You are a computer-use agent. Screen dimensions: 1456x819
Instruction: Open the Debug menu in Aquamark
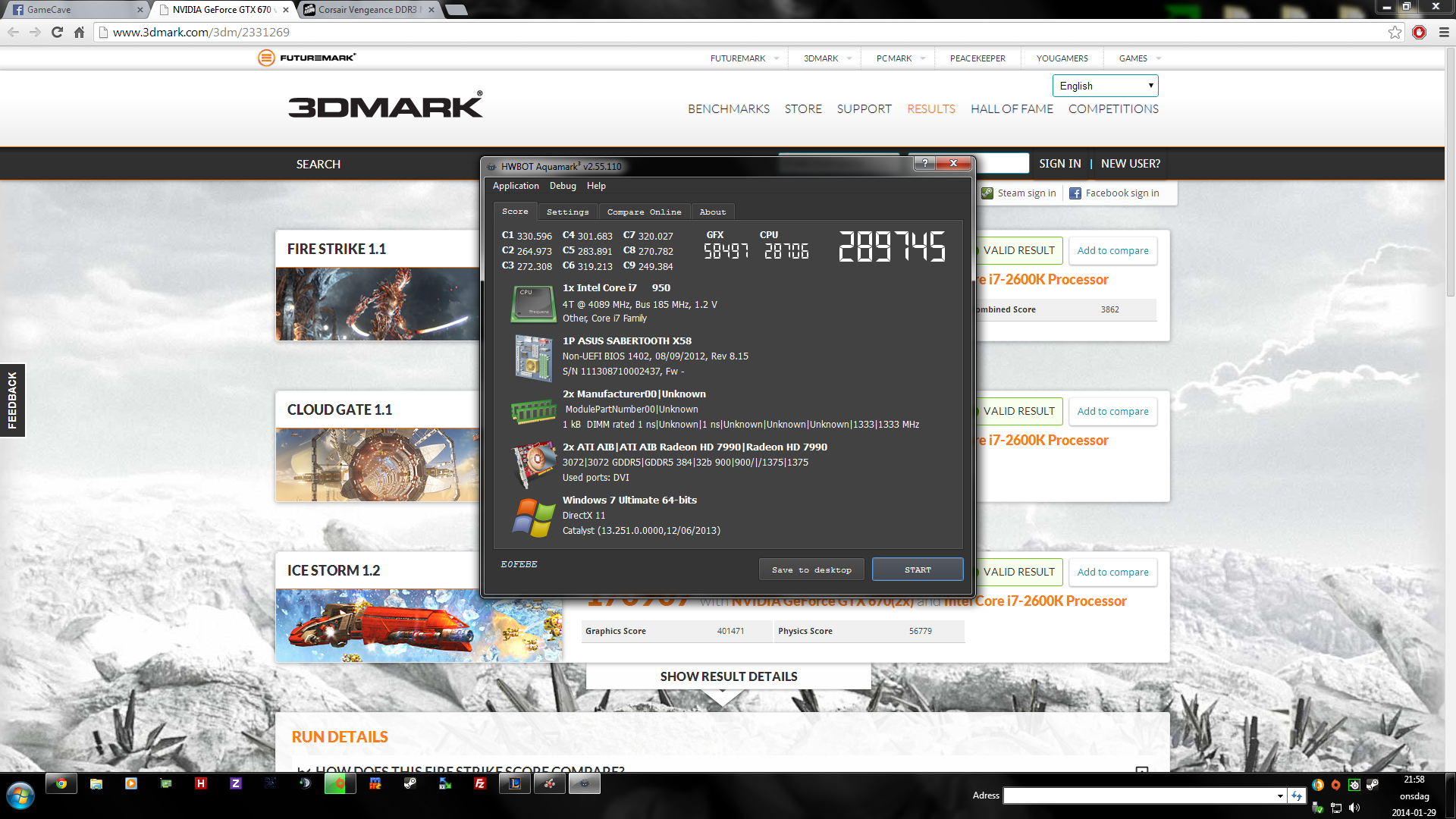pos(563,186)
